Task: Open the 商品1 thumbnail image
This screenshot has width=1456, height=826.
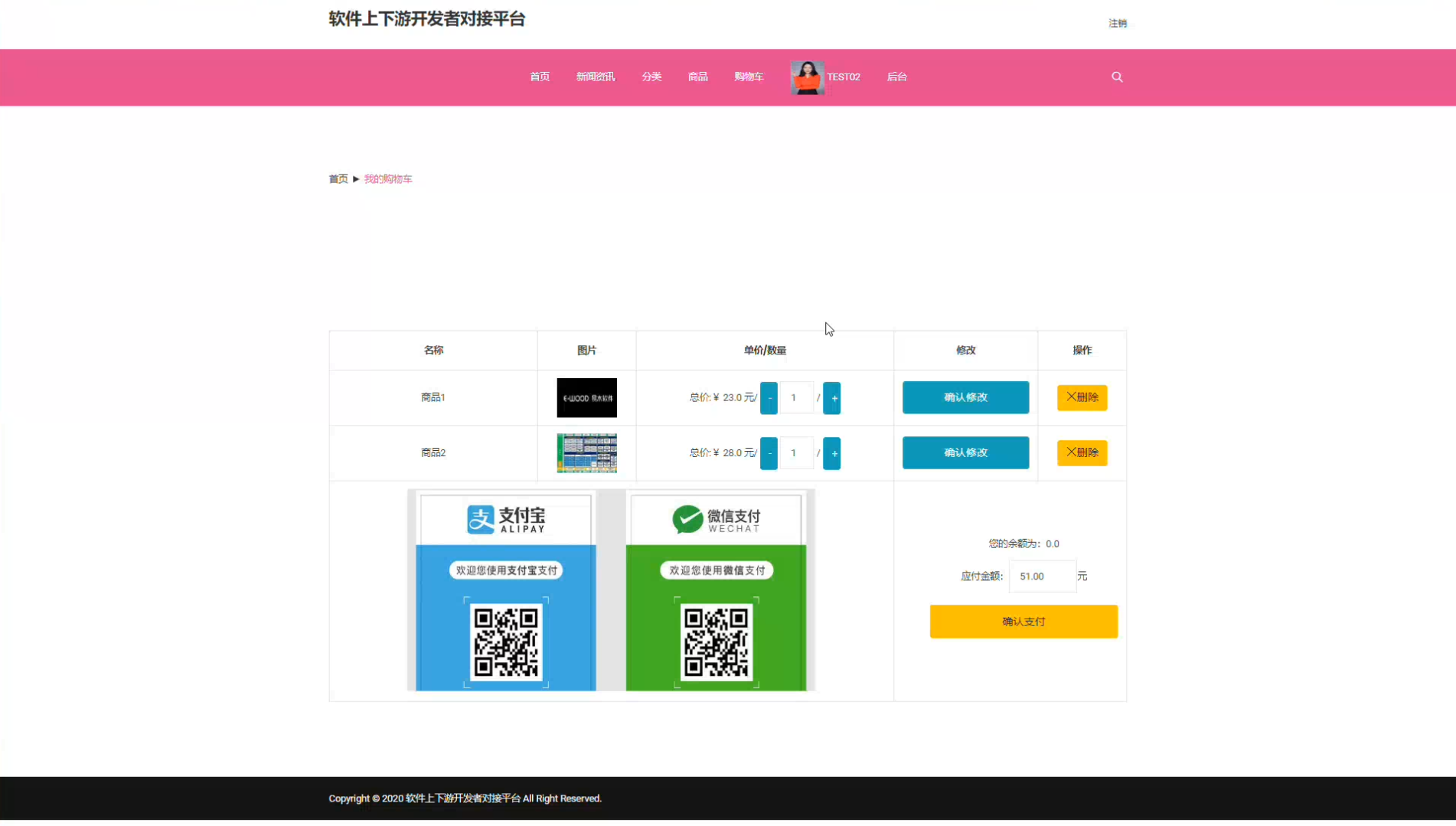Action: [586, 398]
